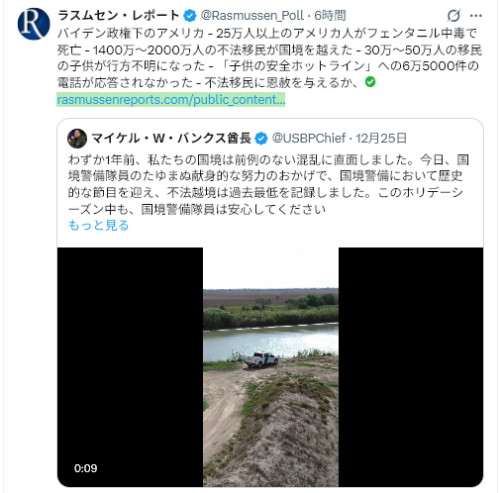Play the border patrol truck video
This screenshot has height=493, width=500.
coord(270,367)
